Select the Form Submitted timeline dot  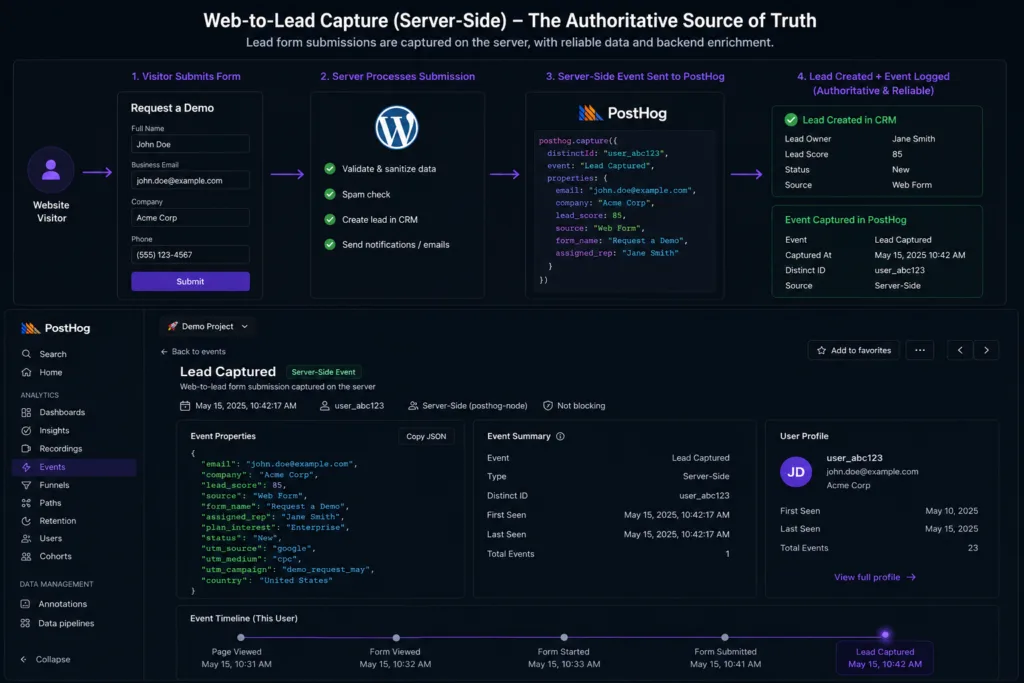tap(725, 637)
